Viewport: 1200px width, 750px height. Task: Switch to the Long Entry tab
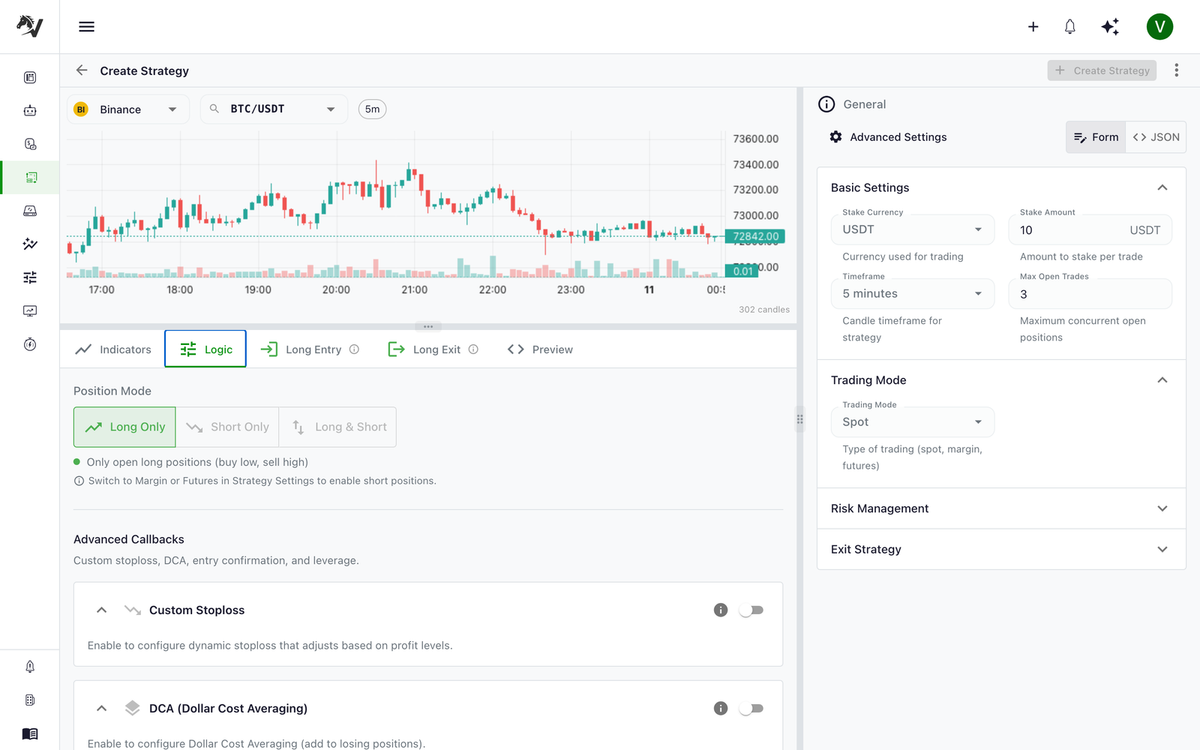pos(309,350)
